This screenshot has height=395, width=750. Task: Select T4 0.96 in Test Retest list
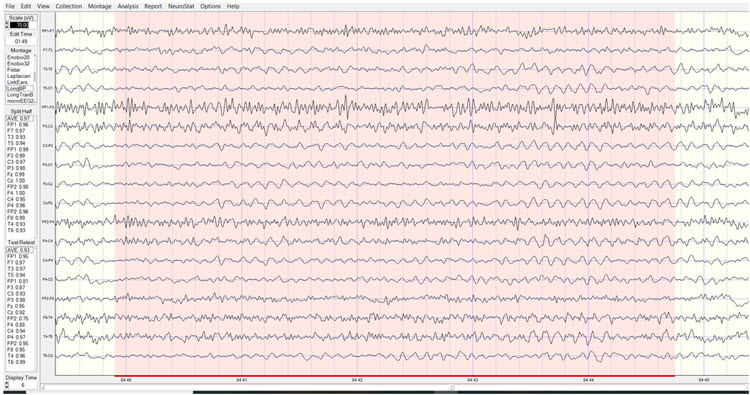(x=17, y=356)
